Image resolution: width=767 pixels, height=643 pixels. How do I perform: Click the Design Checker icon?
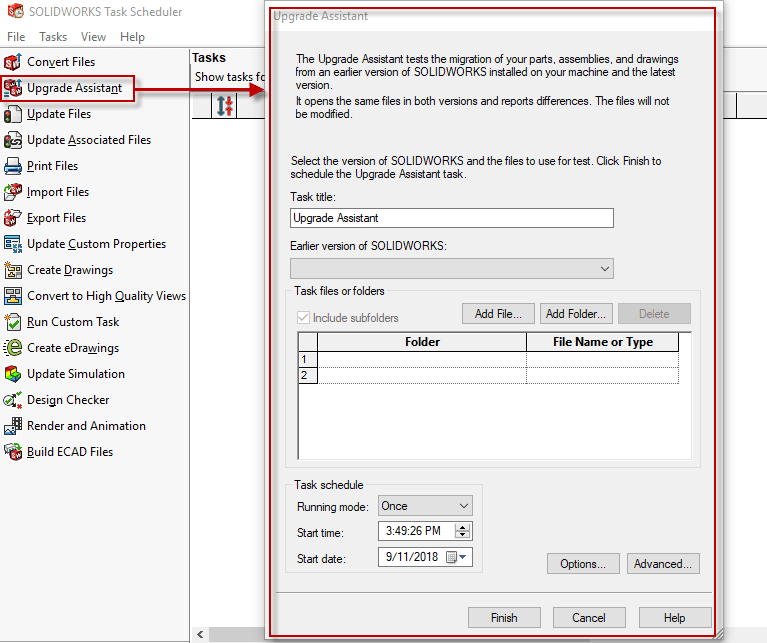(13, 399)
